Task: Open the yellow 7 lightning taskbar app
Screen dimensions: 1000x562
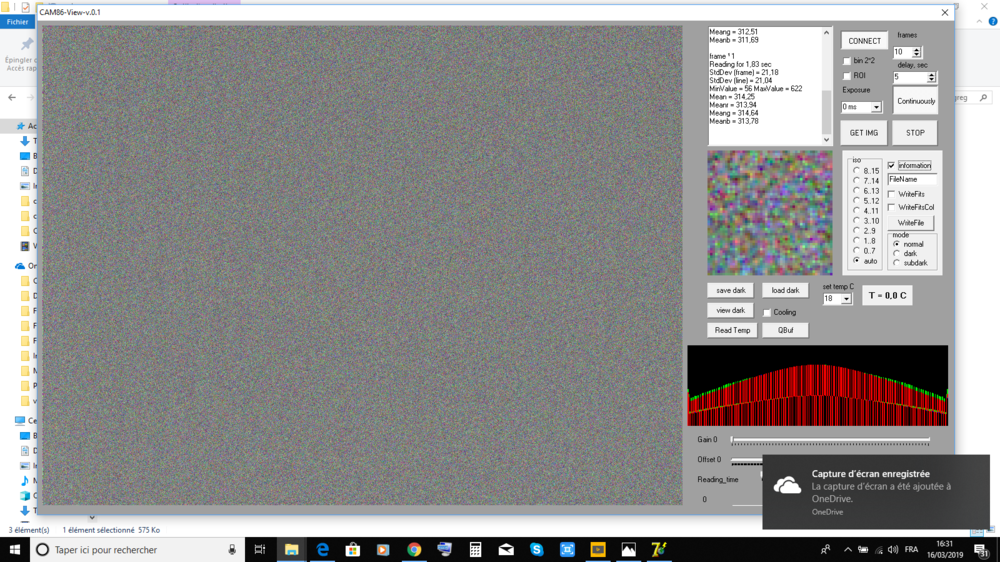Action: (659, 549)
